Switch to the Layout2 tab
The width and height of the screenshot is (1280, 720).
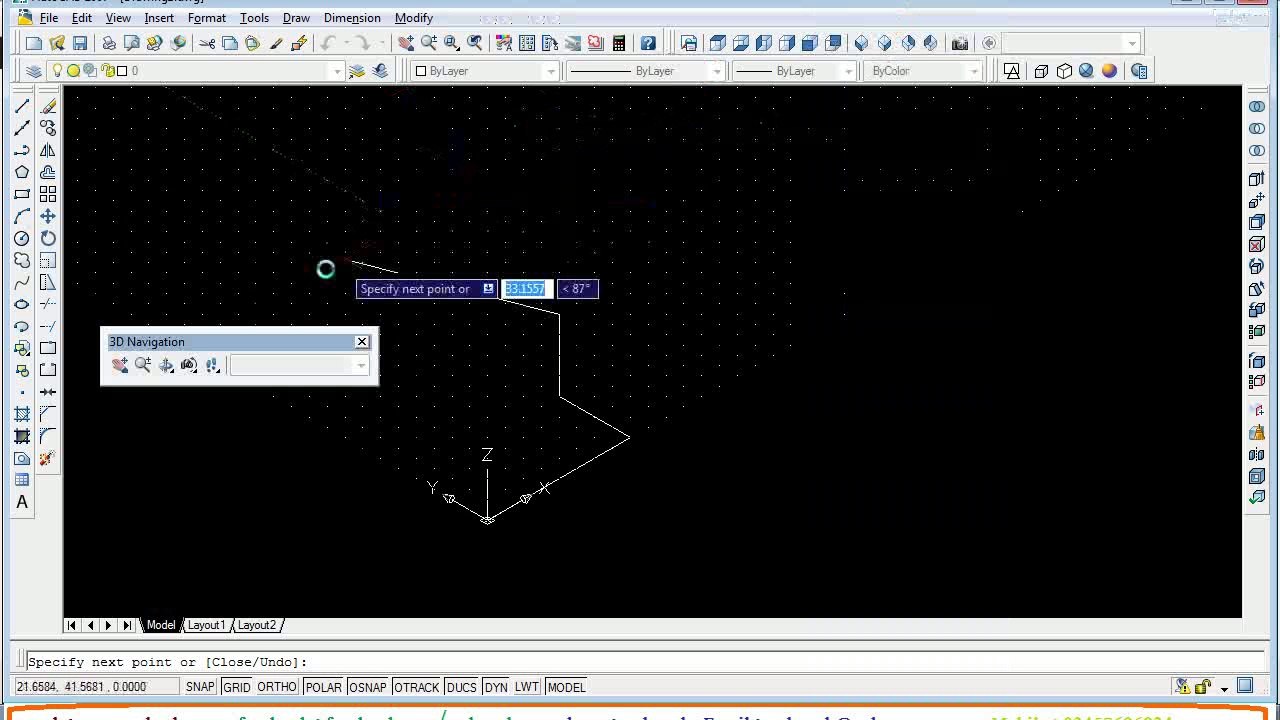click(x=257, y=625)
